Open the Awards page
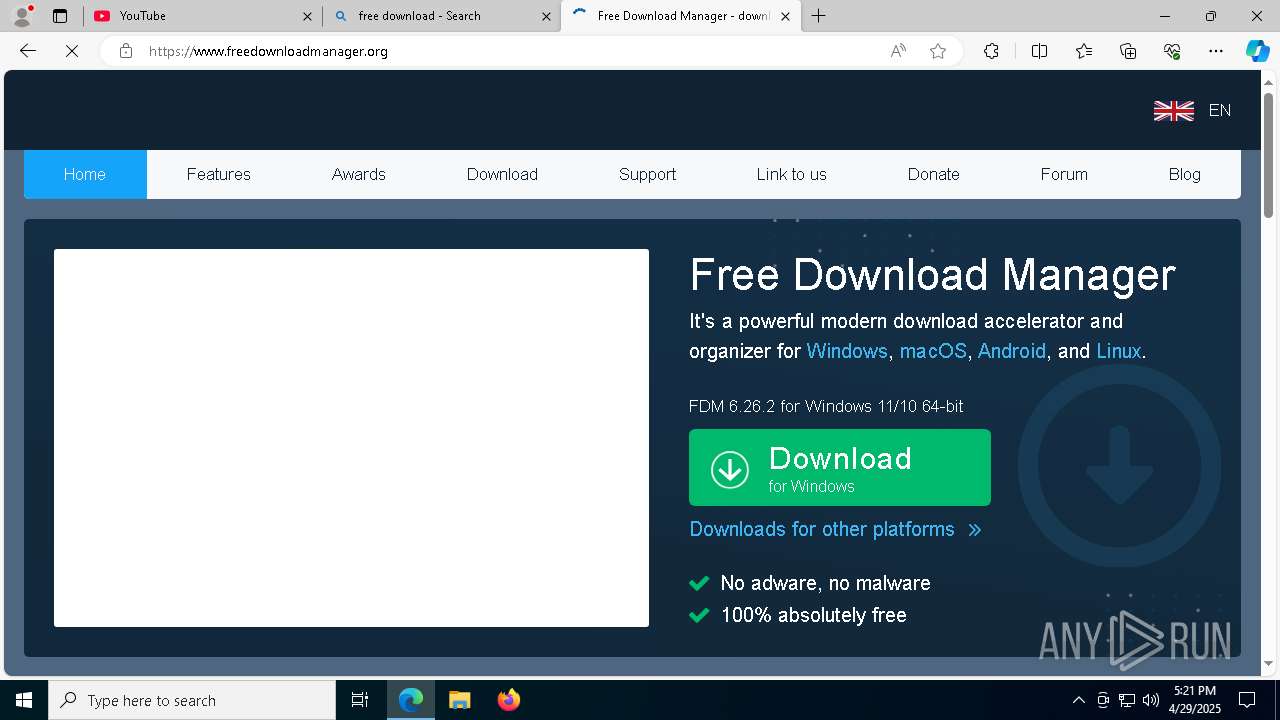 (x=358, y=174)
